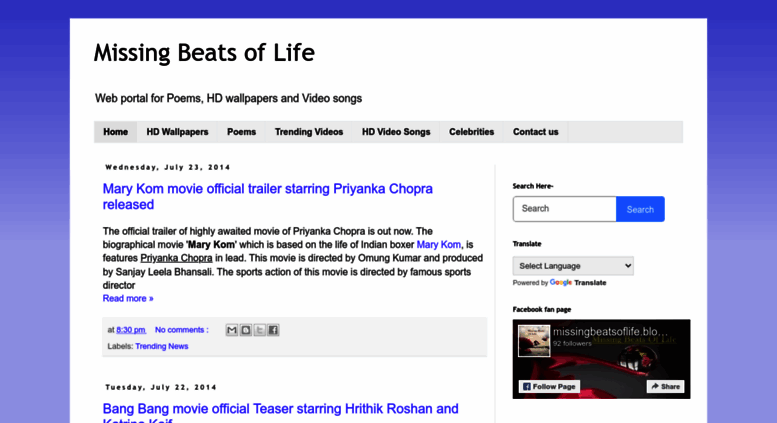Open the Contact us menu item

535,132
